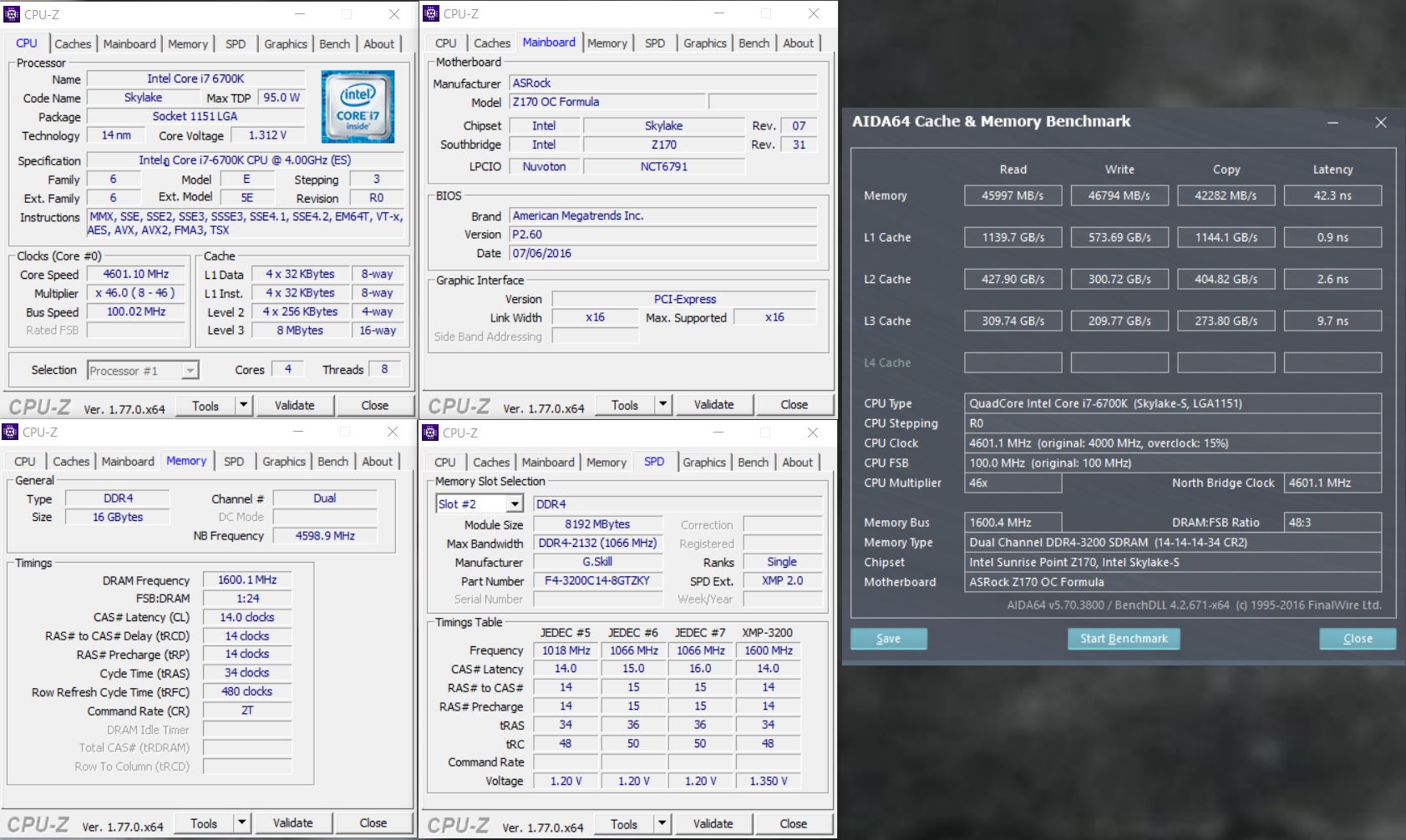Image resolution: width=1406 pixels, height=840 pixels.
Task: Click the Close button in the AIDA64 benchmark window
Action: (x=1358, y=638)
